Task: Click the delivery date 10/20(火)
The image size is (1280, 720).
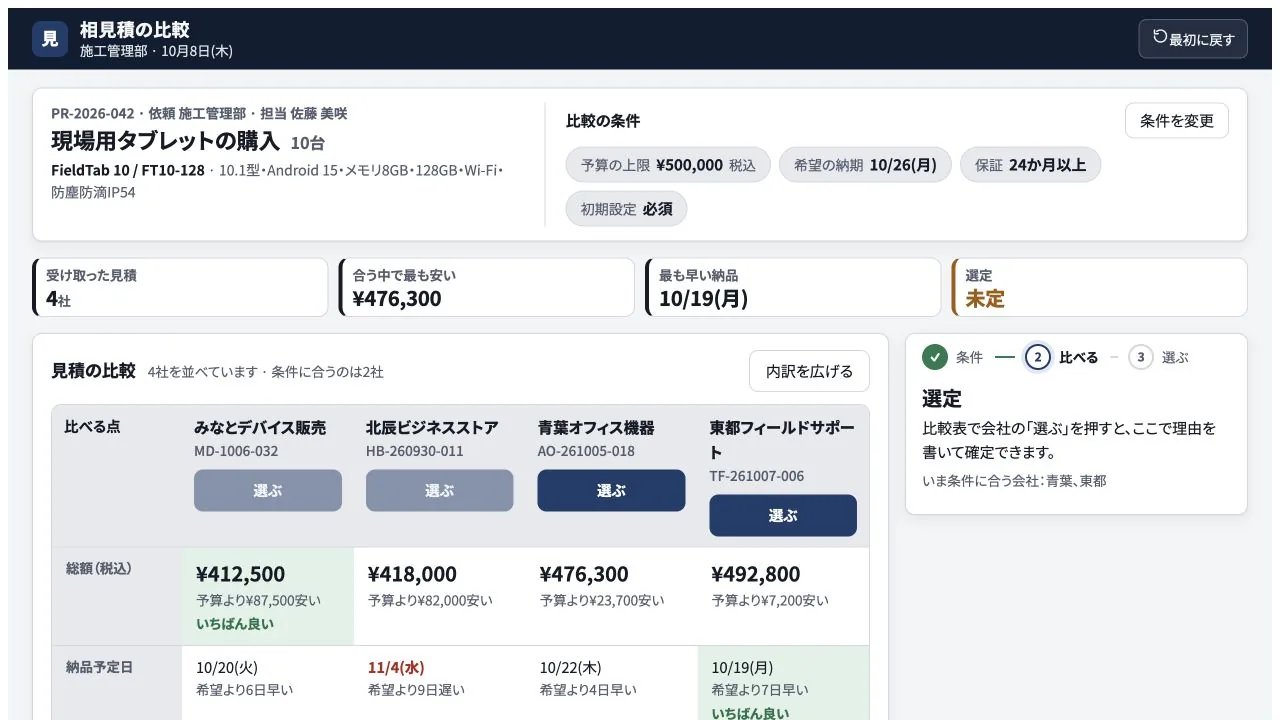Action: pos(227,667)
